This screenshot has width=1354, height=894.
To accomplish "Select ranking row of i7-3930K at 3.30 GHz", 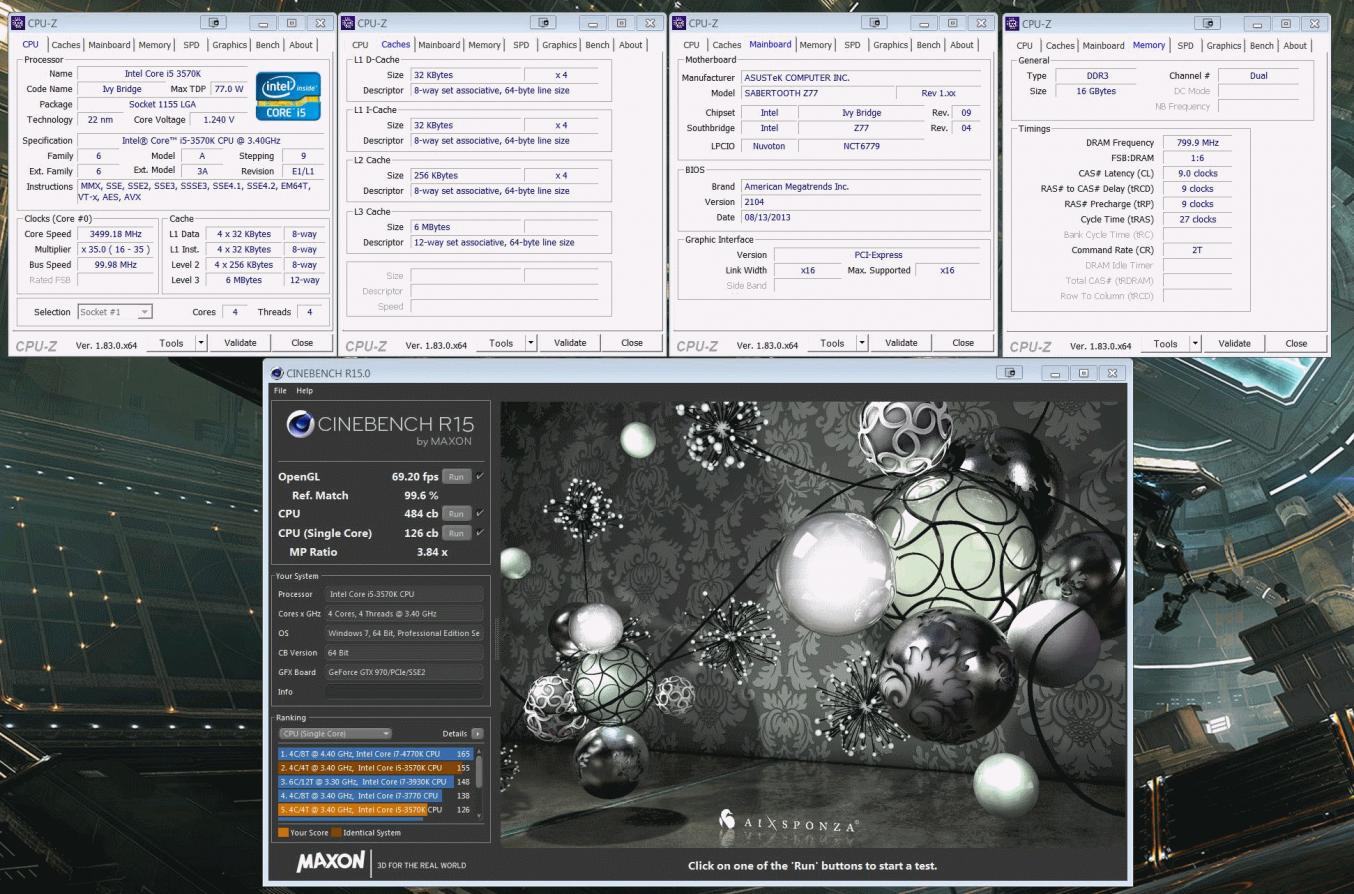I will (376, 782).
